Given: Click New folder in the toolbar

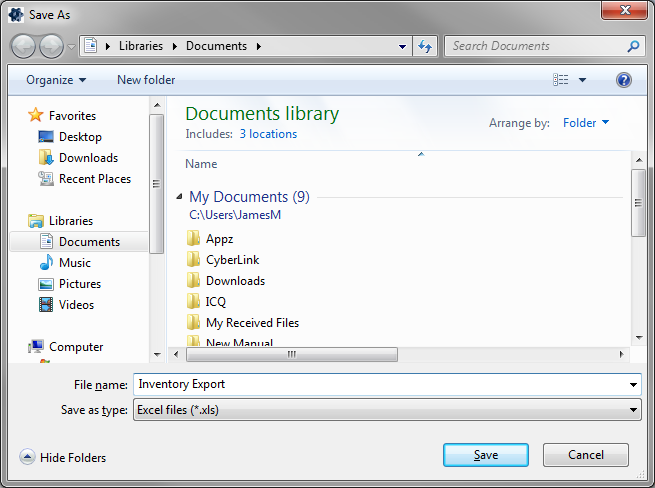Looking at the screenshot, I should (146, 80).
